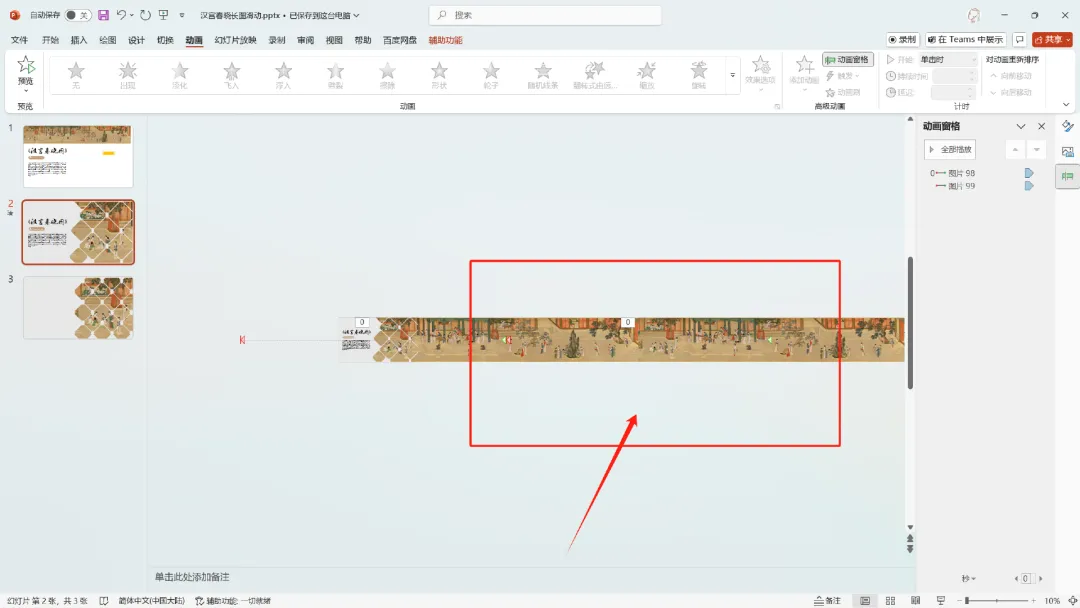Toggle the 自动保存 (AutoSave) switch
Screen dimensions: 1080x608
pyautogui.click(x=78, y=15)
